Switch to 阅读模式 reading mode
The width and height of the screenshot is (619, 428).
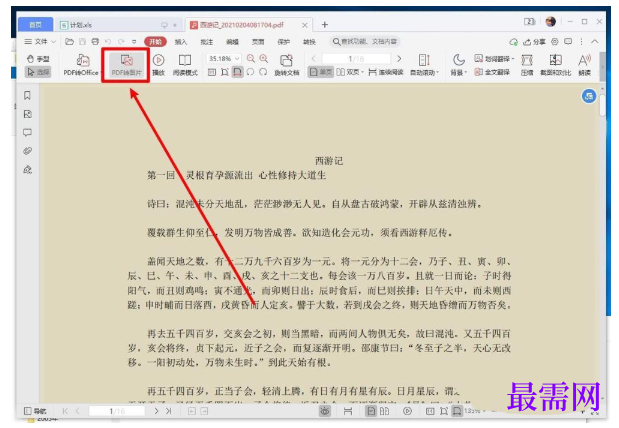coord(185,65)
